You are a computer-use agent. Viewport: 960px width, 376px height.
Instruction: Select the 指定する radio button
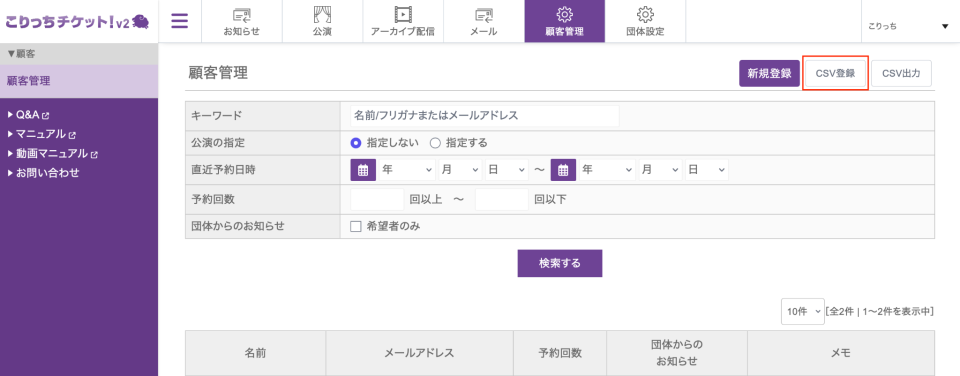(435, 143)
